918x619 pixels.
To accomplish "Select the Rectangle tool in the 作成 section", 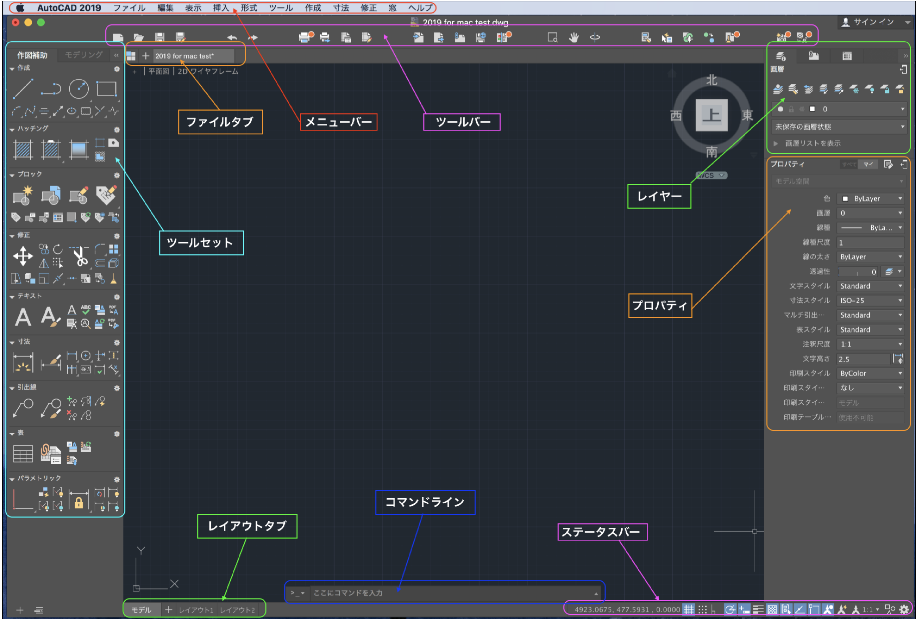I will pos(107,89).
